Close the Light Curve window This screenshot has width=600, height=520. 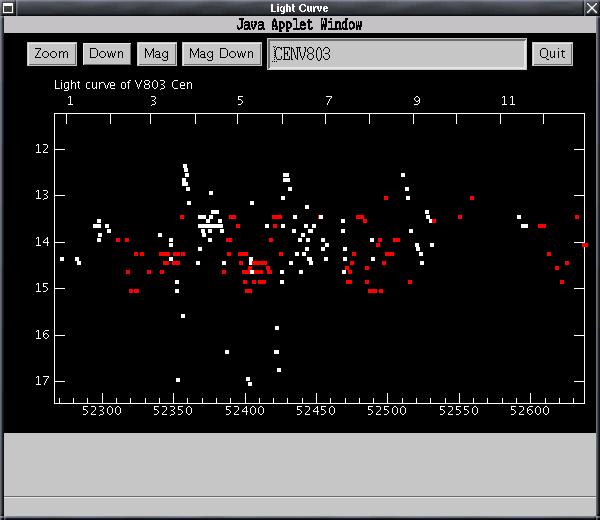(592, 8)
